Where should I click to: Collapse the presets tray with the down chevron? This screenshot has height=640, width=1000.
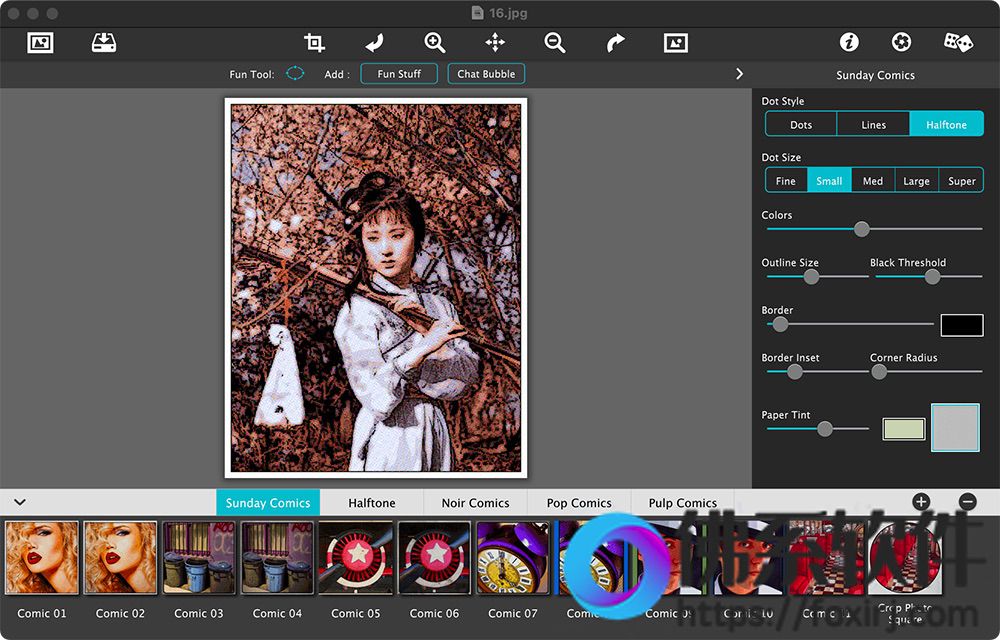pyautogui.click(x=19, y=502)
